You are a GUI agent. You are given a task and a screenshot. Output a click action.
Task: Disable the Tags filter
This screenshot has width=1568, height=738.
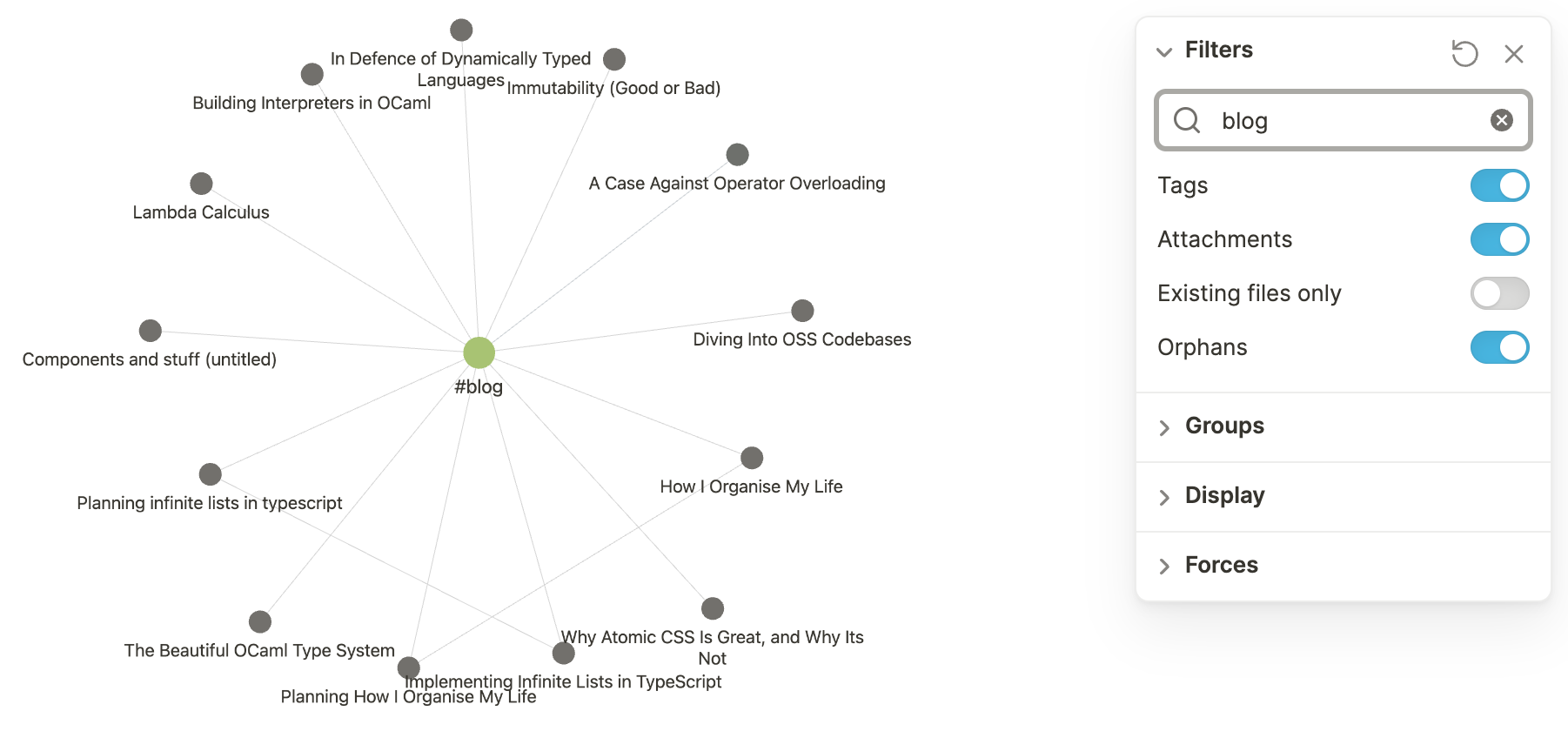coord(1498,185)
